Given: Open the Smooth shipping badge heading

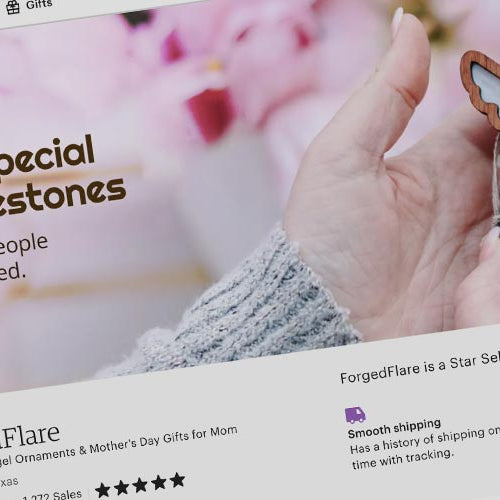Looking at the screenshot, I should (x=394, y=429).
